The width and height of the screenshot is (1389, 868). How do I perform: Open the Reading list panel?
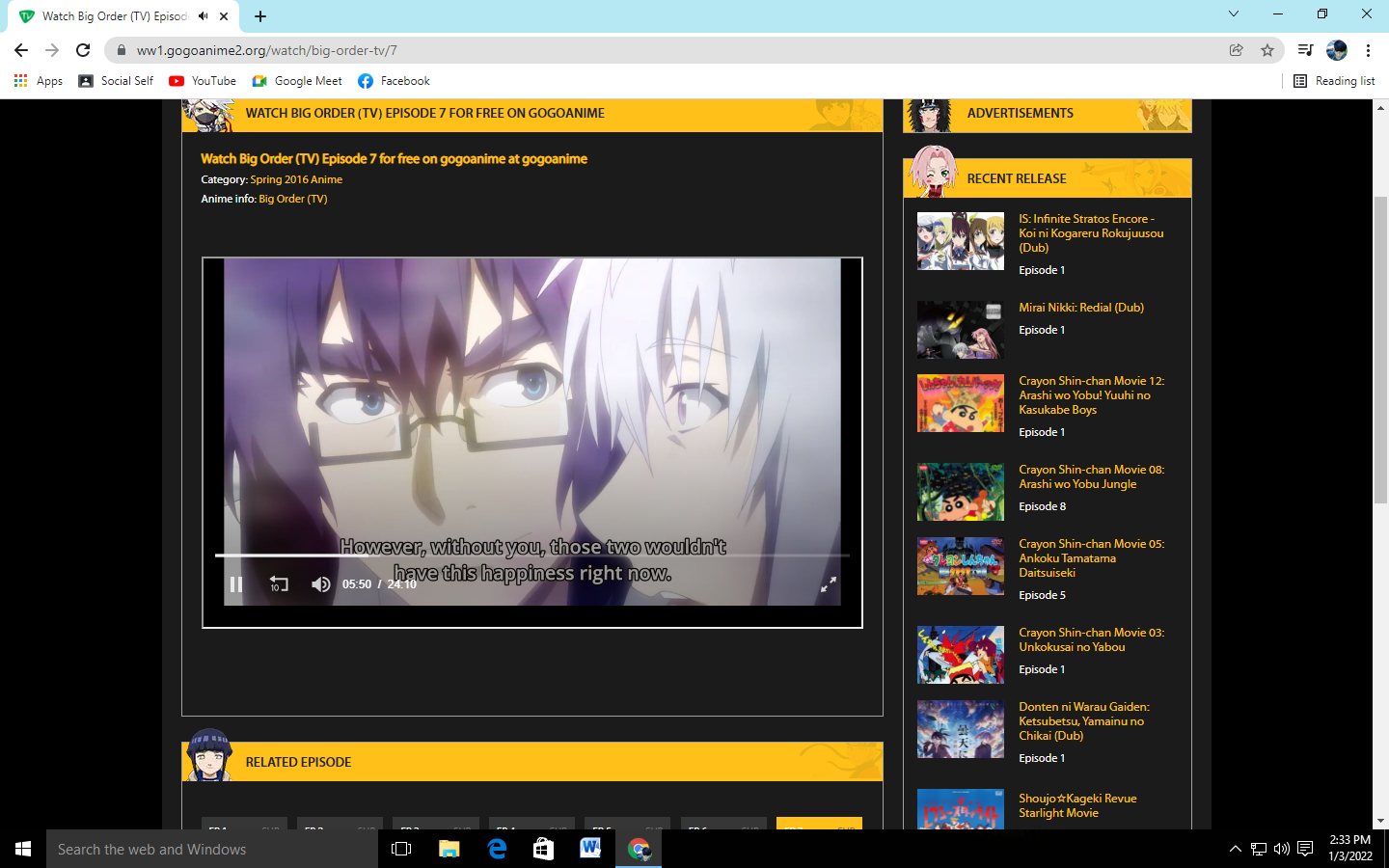(1334, 81)
